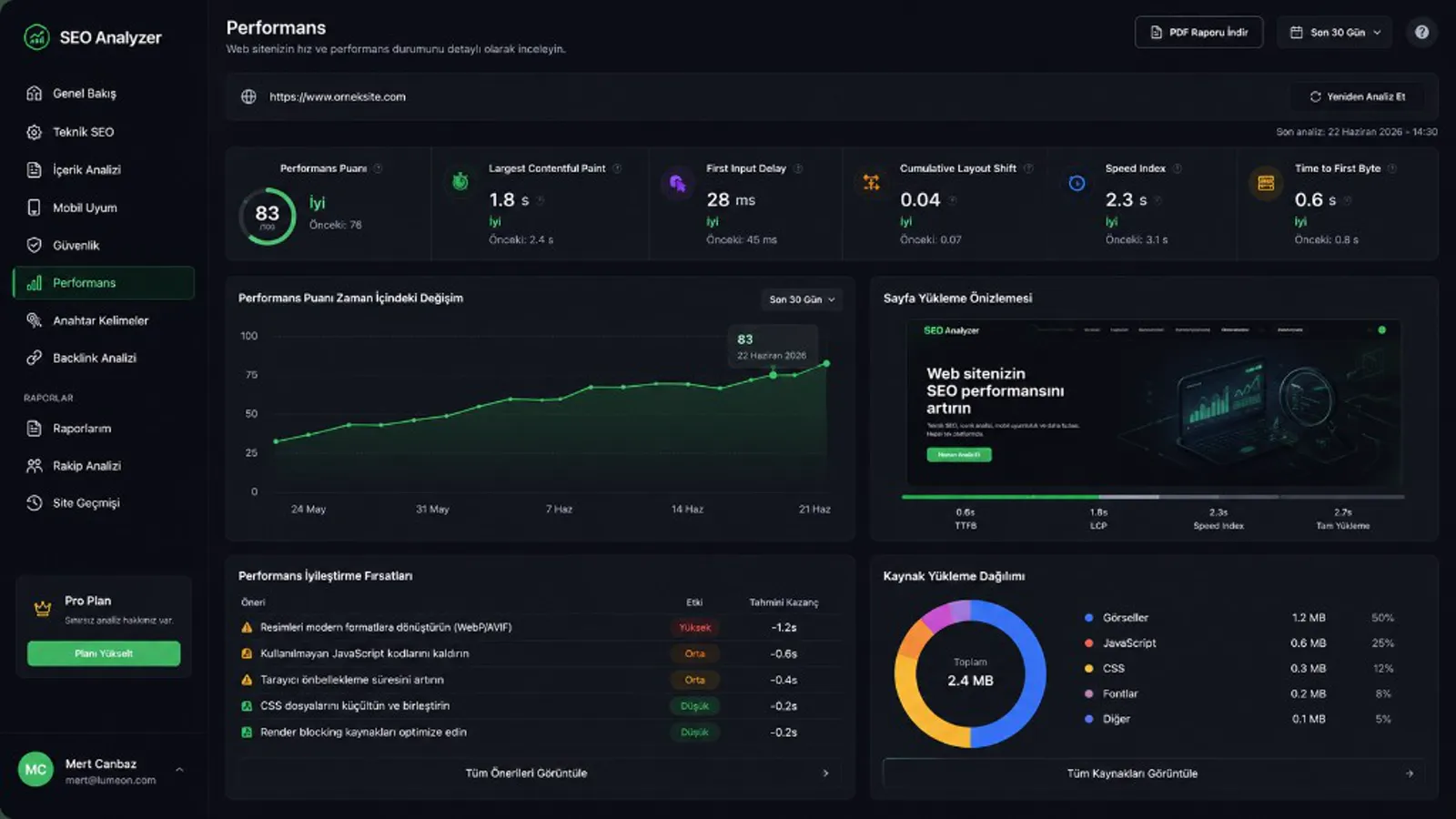Click the icon for Render blocking kaynakları row
This screenshot has height=819, width=1456.
[x=247, y=733]
